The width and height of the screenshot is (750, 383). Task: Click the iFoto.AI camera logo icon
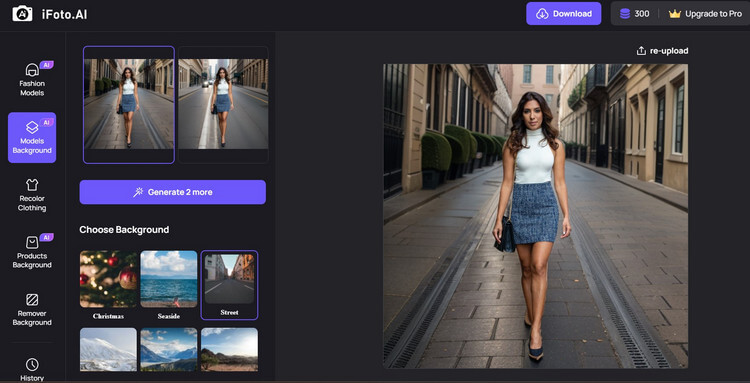click(22, 14)
